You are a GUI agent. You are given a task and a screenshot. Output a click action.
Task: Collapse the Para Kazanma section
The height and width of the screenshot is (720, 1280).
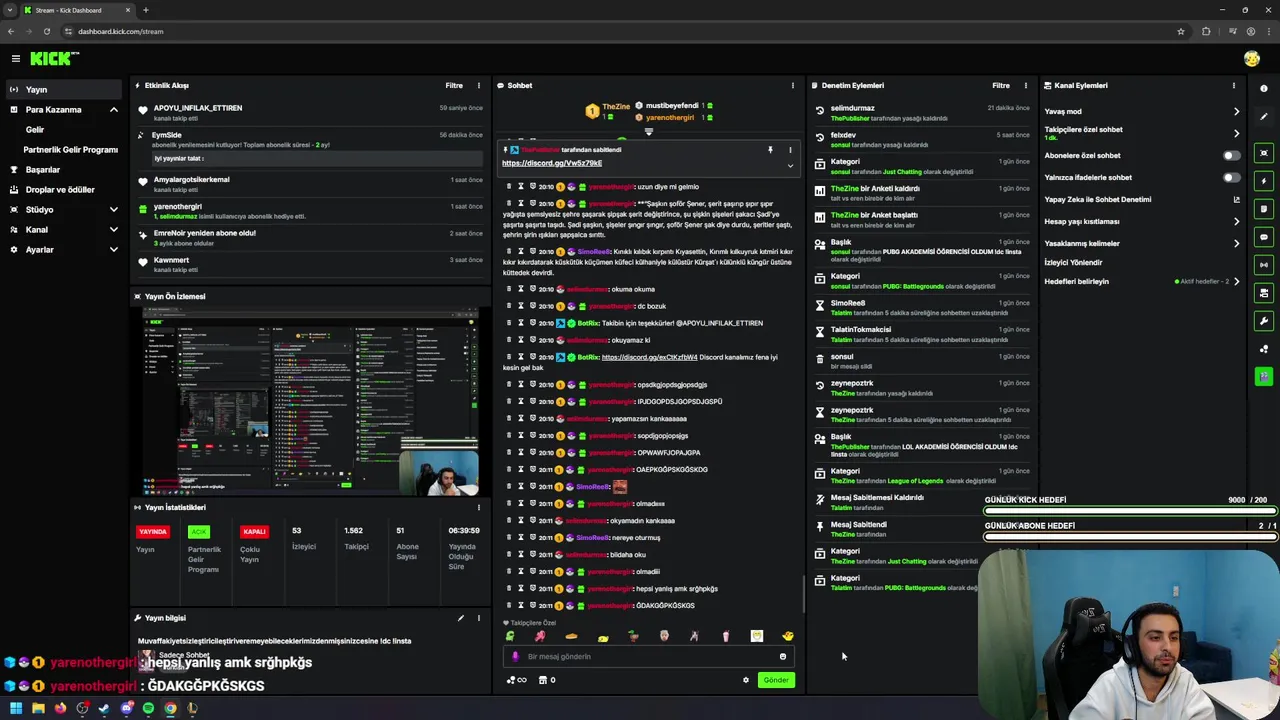[x=113, y=110]
